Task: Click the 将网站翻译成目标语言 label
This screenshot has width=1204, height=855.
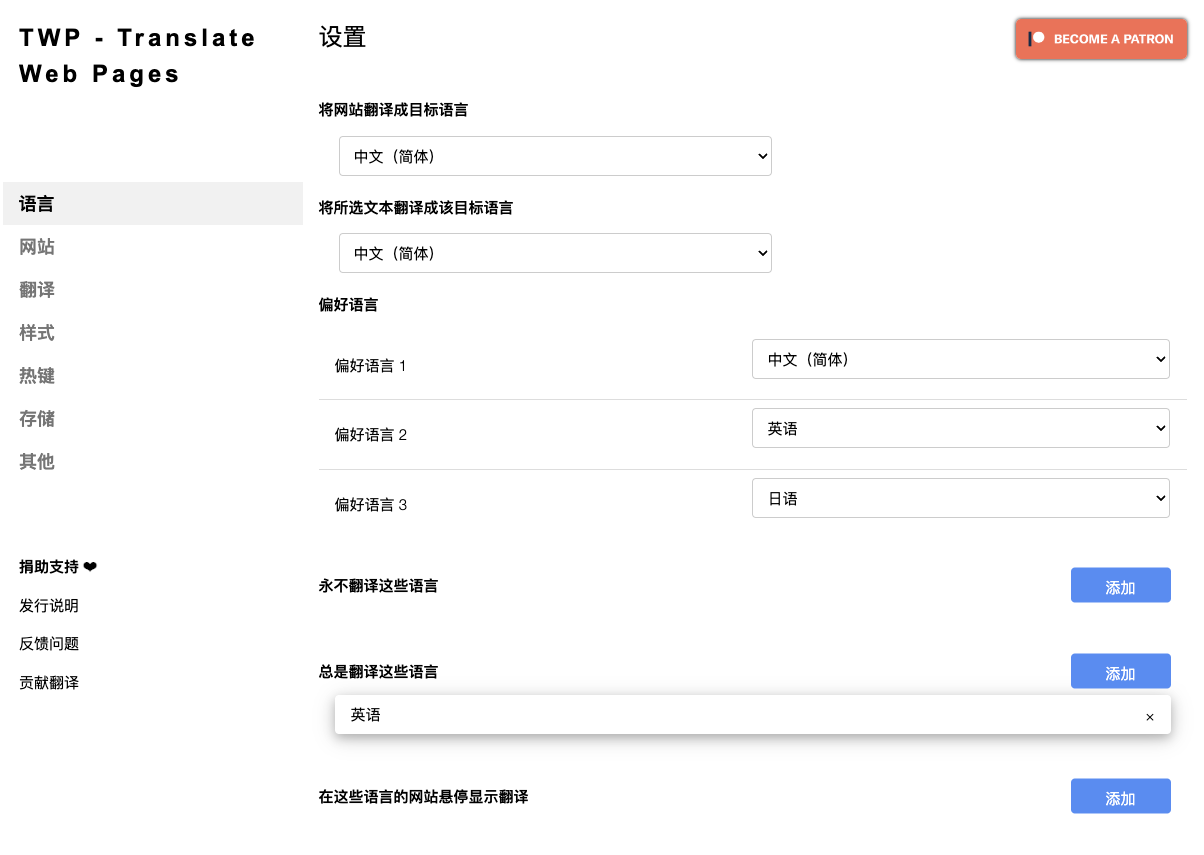Action: [x=393, y=110]
